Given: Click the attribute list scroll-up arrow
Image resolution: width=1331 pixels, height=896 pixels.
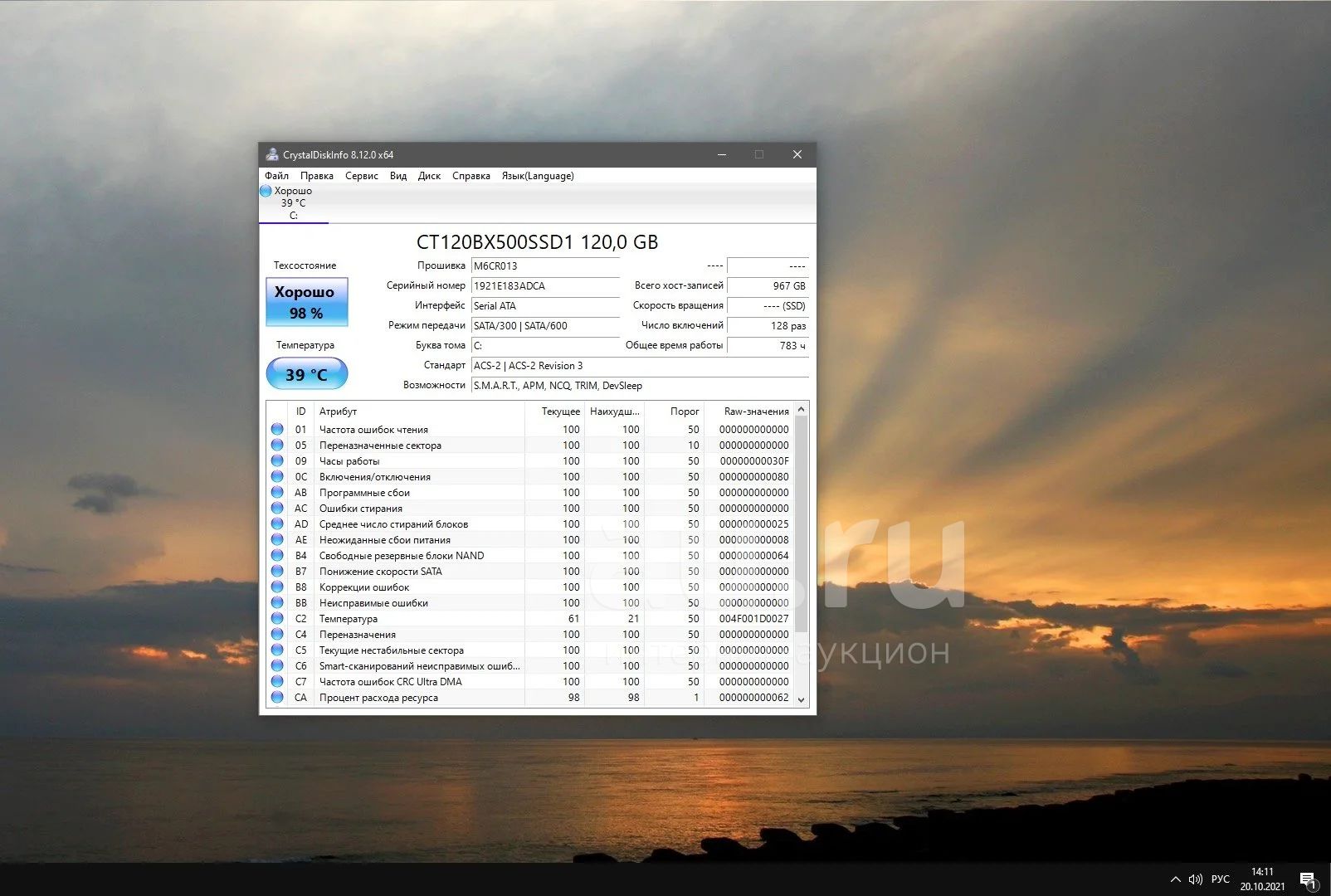Looking at the screenshot, I should (801, 409).
